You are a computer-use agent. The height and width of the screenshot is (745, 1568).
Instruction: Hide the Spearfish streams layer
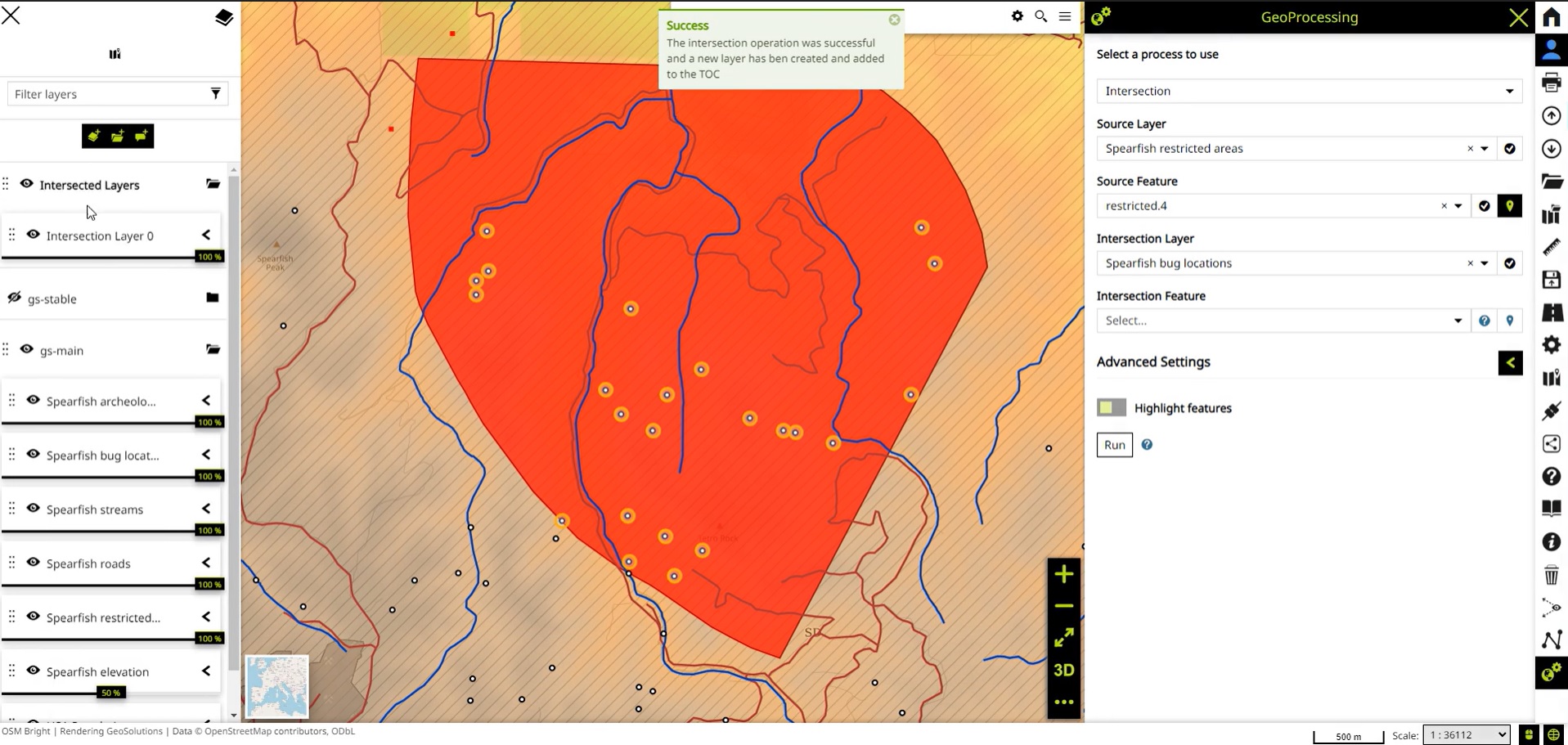coord(34,508)
